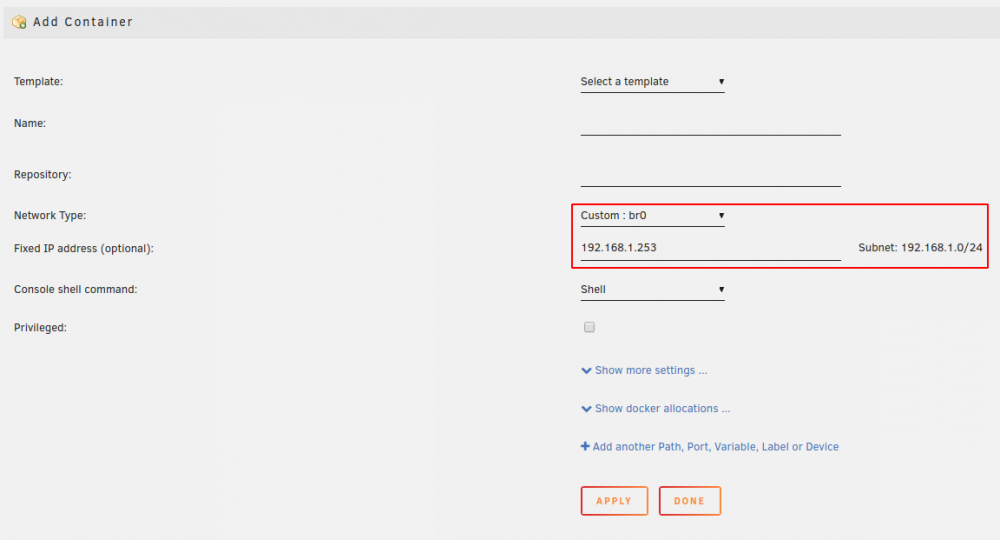Image resolution: width=1000 pixels, height=540 pixels.
Task: Click the Fixed IP address (optional) label
Action: click(x=84, y=249)
